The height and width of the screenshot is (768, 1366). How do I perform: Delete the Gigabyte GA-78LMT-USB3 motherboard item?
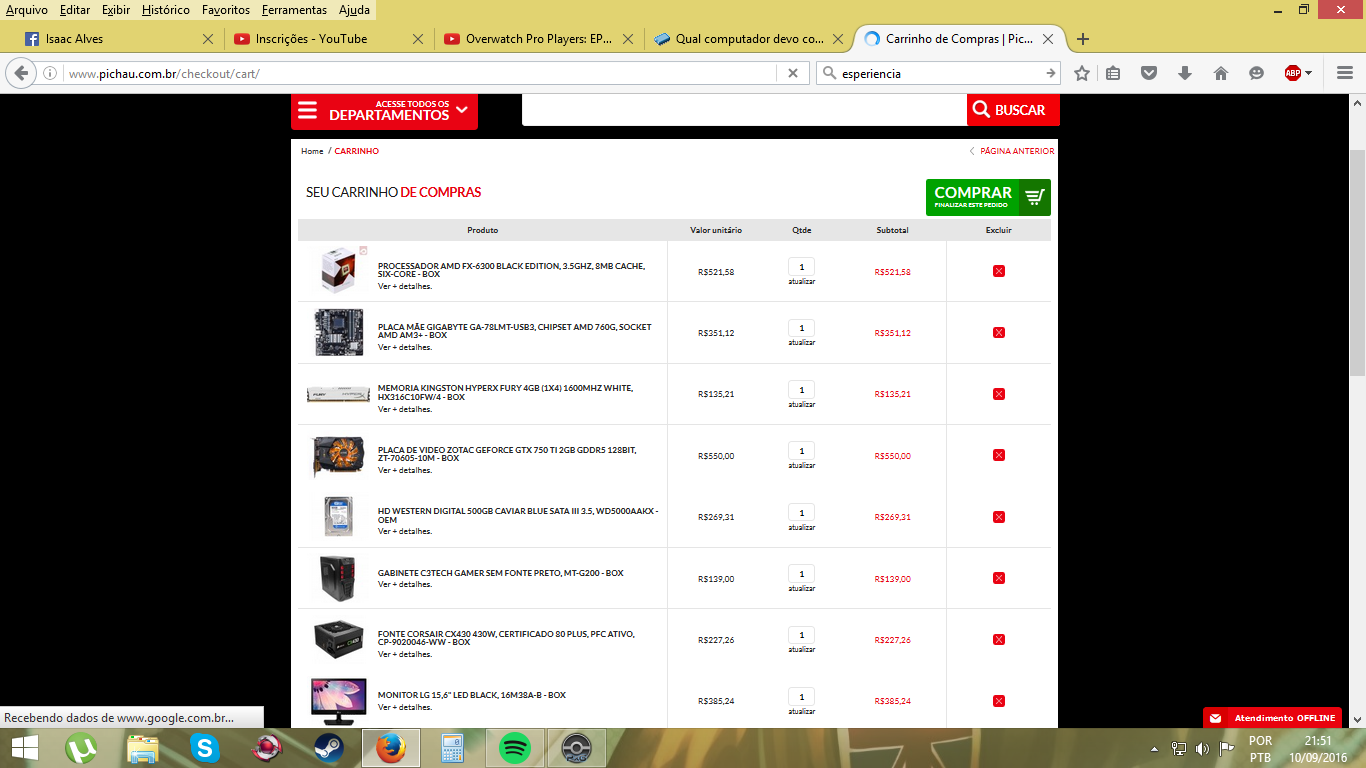(x=998, y=332)
